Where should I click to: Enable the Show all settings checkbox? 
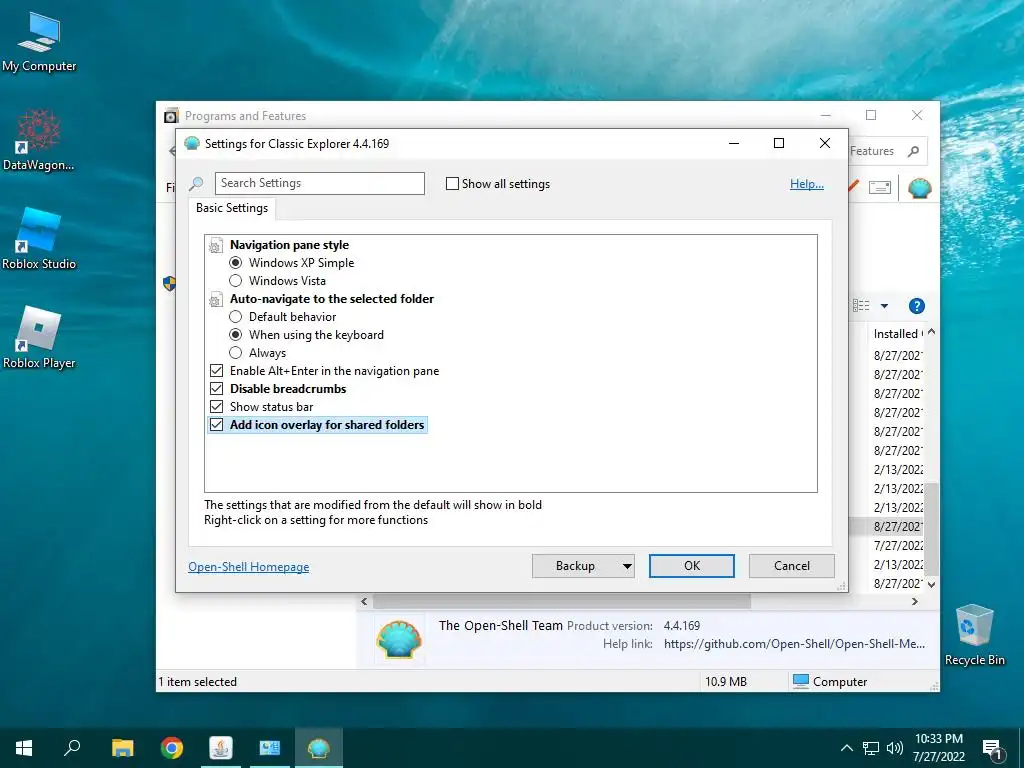tap(452, 184)
